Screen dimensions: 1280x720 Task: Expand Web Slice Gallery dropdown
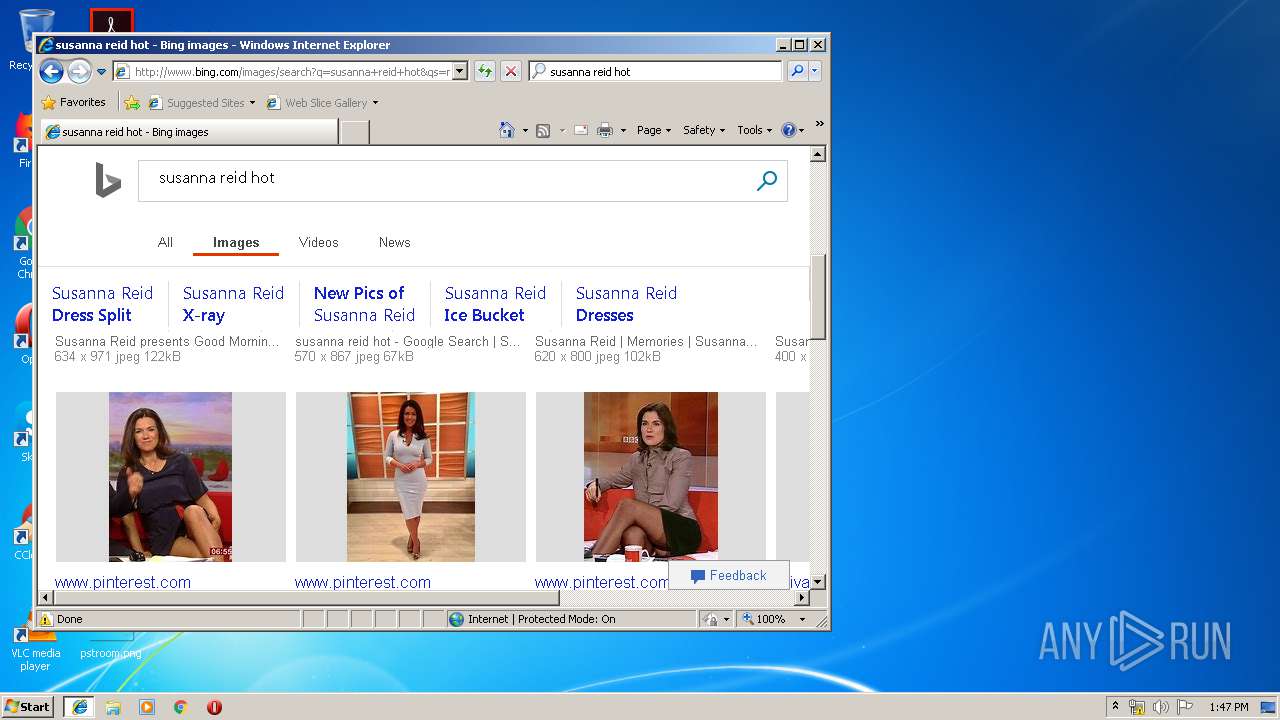(376, 103)
